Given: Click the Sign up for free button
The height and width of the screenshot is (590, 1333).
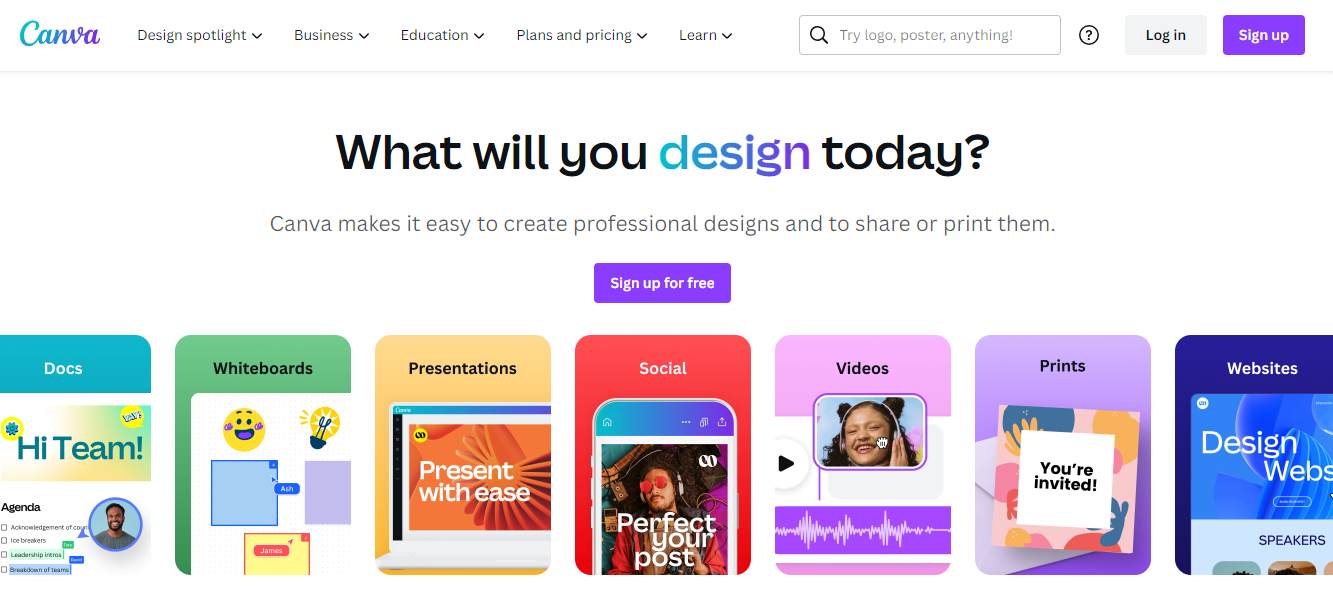Looking at the screenshot, I should (x=662, y=283).
